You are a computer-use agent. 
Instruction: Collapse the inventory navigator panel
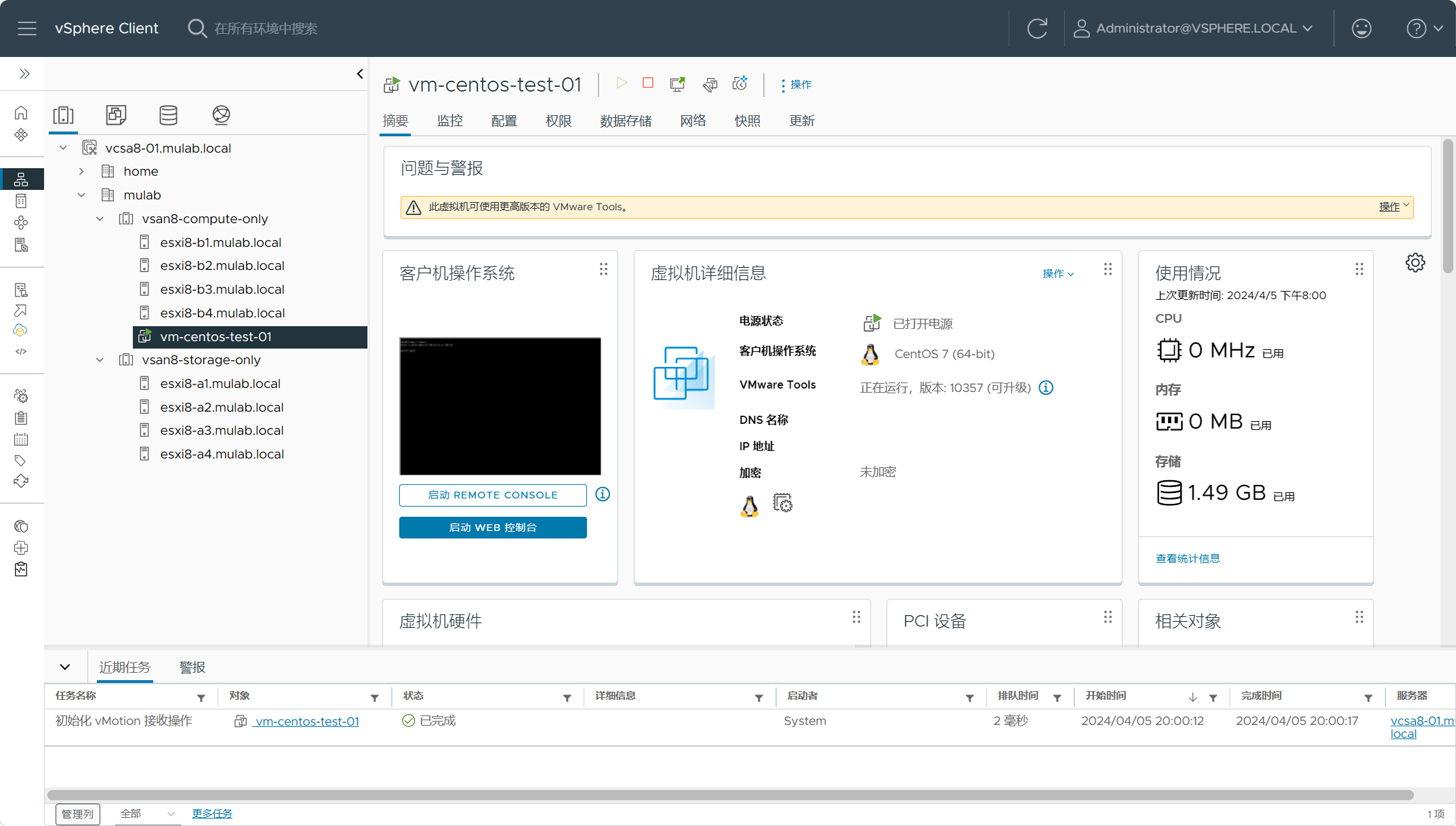click(x=360, y=74)
